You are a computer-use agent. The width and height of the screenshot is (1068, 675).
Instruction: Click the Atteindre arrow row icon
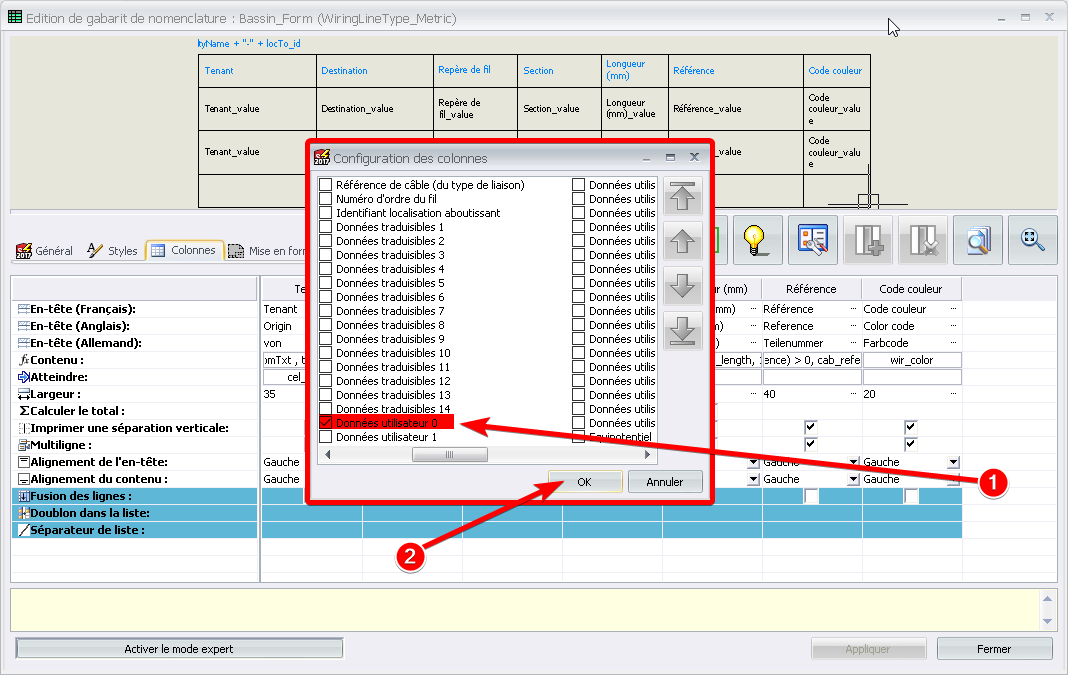click(x=24, y=377)
